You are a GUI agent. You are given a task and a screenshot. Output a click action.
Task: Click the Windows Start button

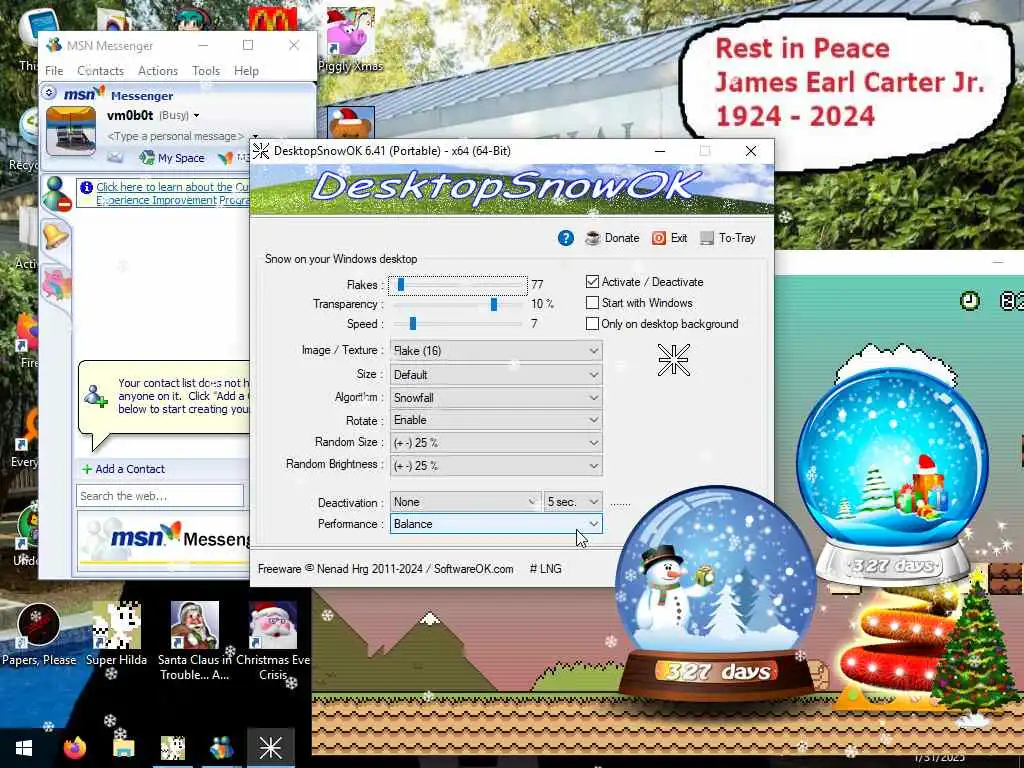pyautogui.click(x=24, y=748)
